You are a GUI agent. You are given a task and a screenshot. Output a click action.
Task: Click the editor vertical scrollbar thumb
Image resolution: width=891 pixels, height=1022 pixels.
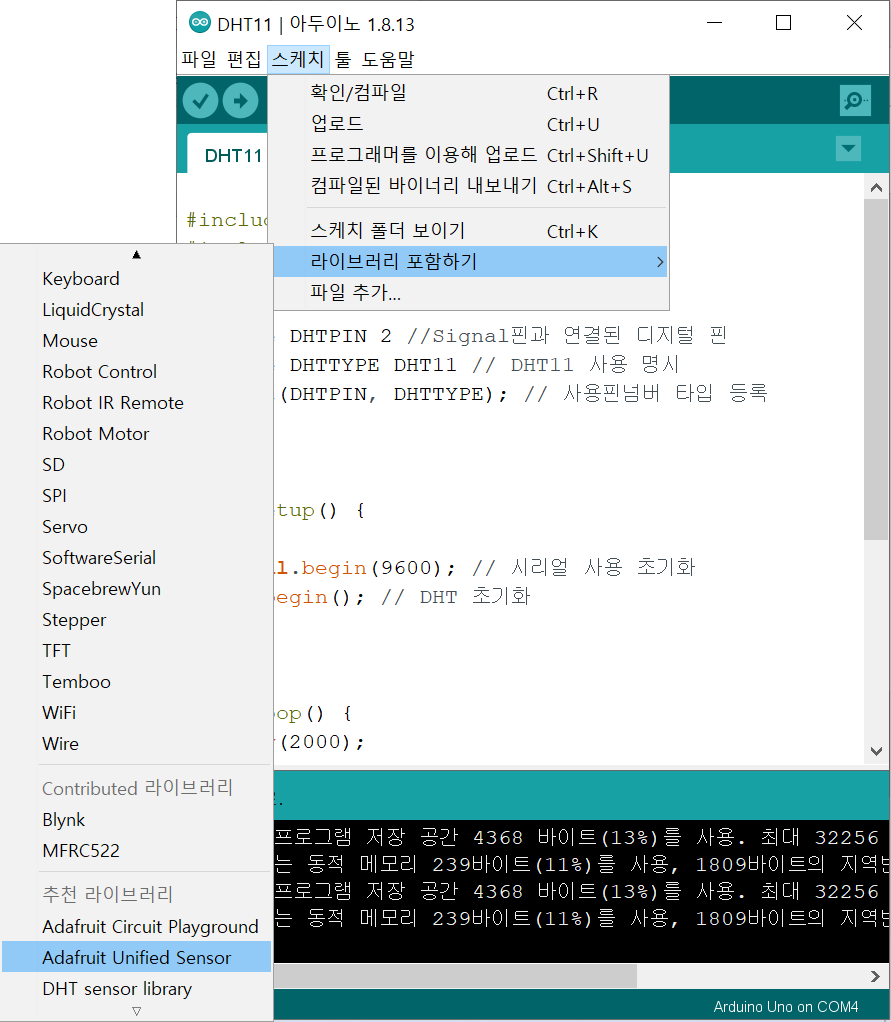876,370
